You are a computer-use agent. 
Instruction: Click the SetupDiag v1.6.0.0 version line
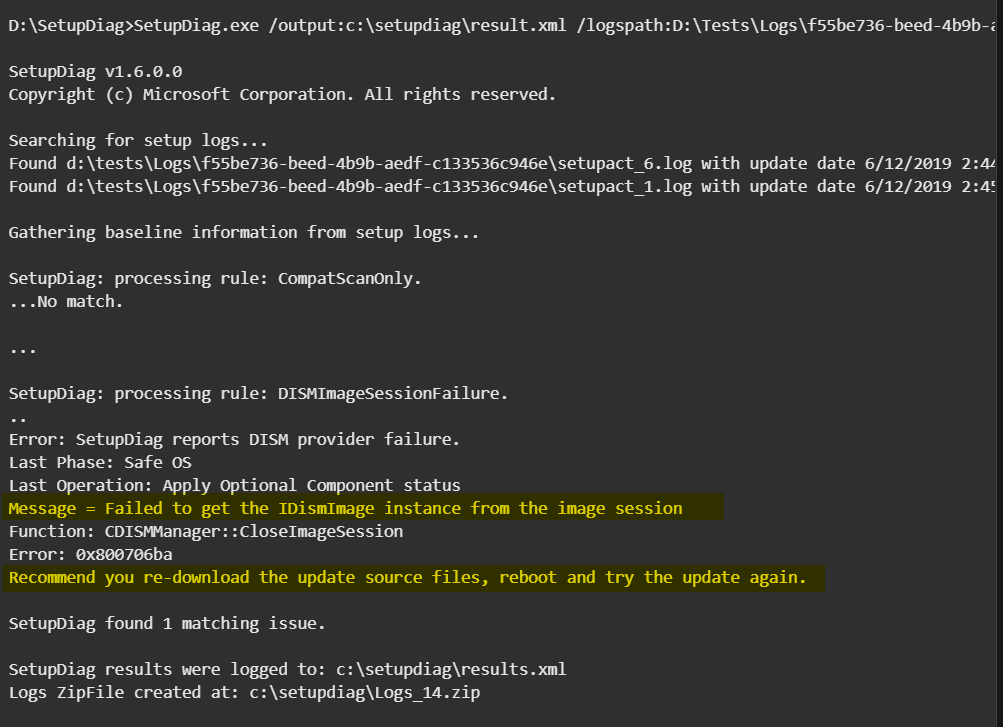tap(96, 72)
